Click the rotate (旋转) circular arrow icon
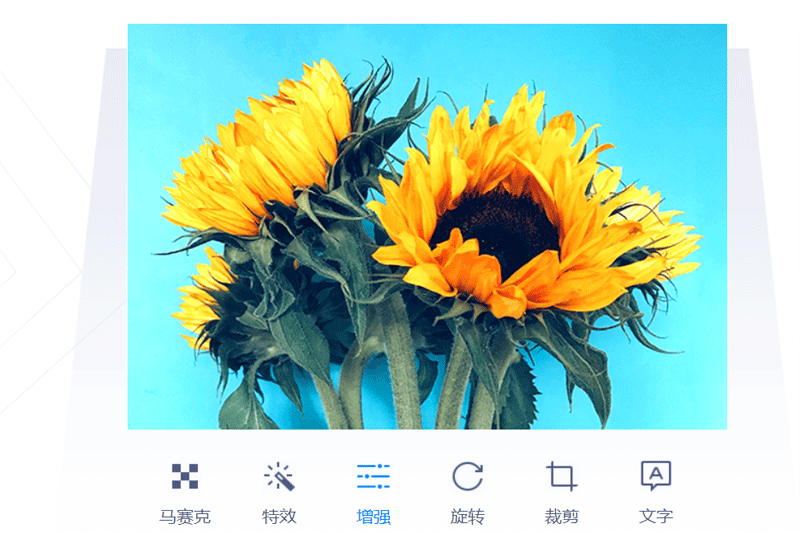 (x=467, y=476)
